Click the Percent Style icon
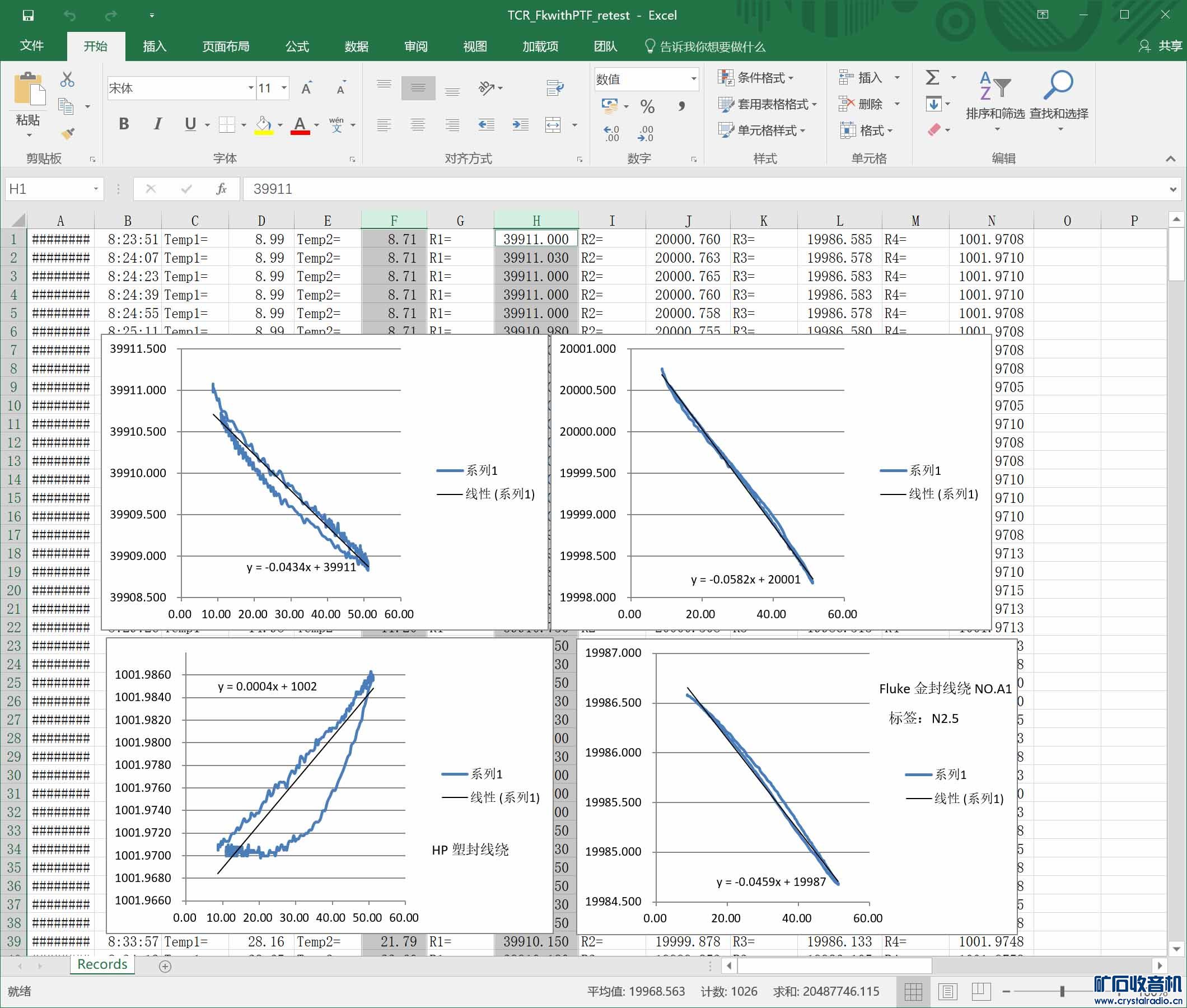The width and height of the screenshot is (1187, 1008). (647, 106)
